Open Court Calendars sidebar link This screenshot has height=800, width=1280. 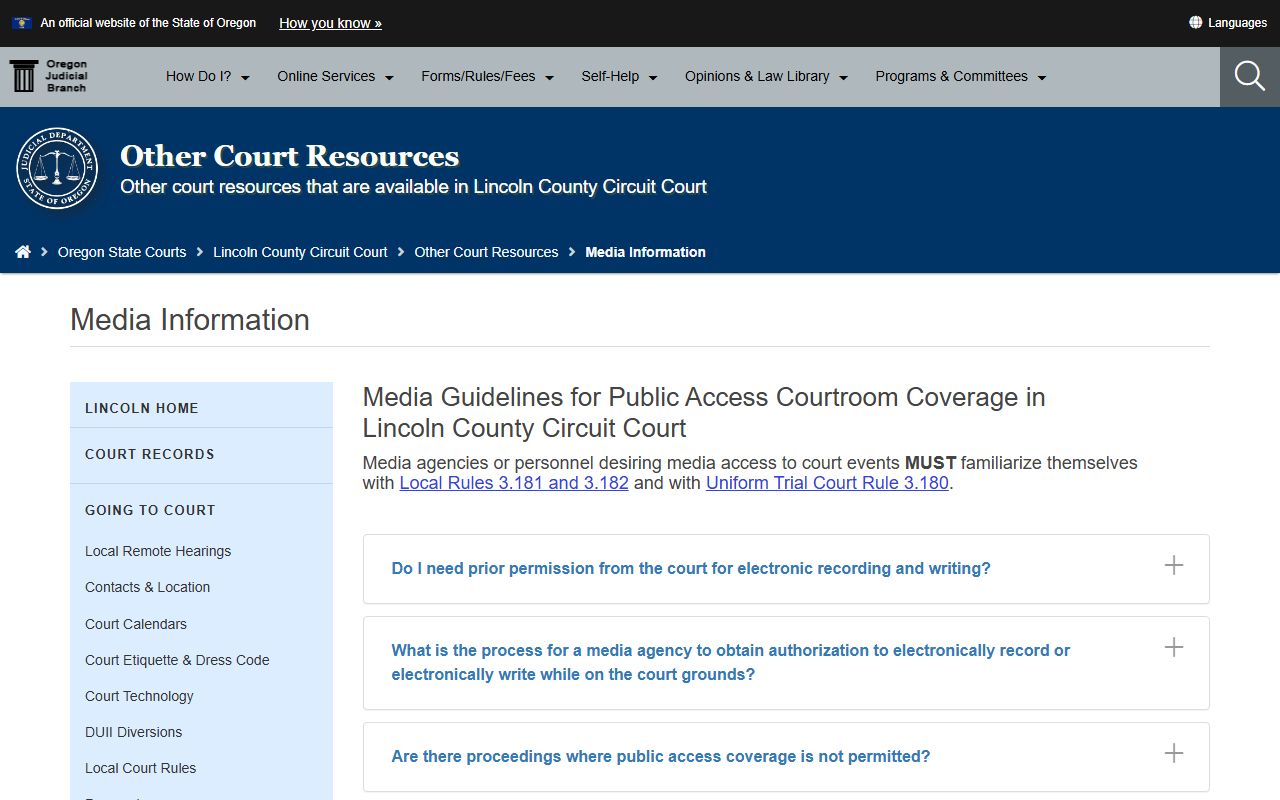coord(136,624)
